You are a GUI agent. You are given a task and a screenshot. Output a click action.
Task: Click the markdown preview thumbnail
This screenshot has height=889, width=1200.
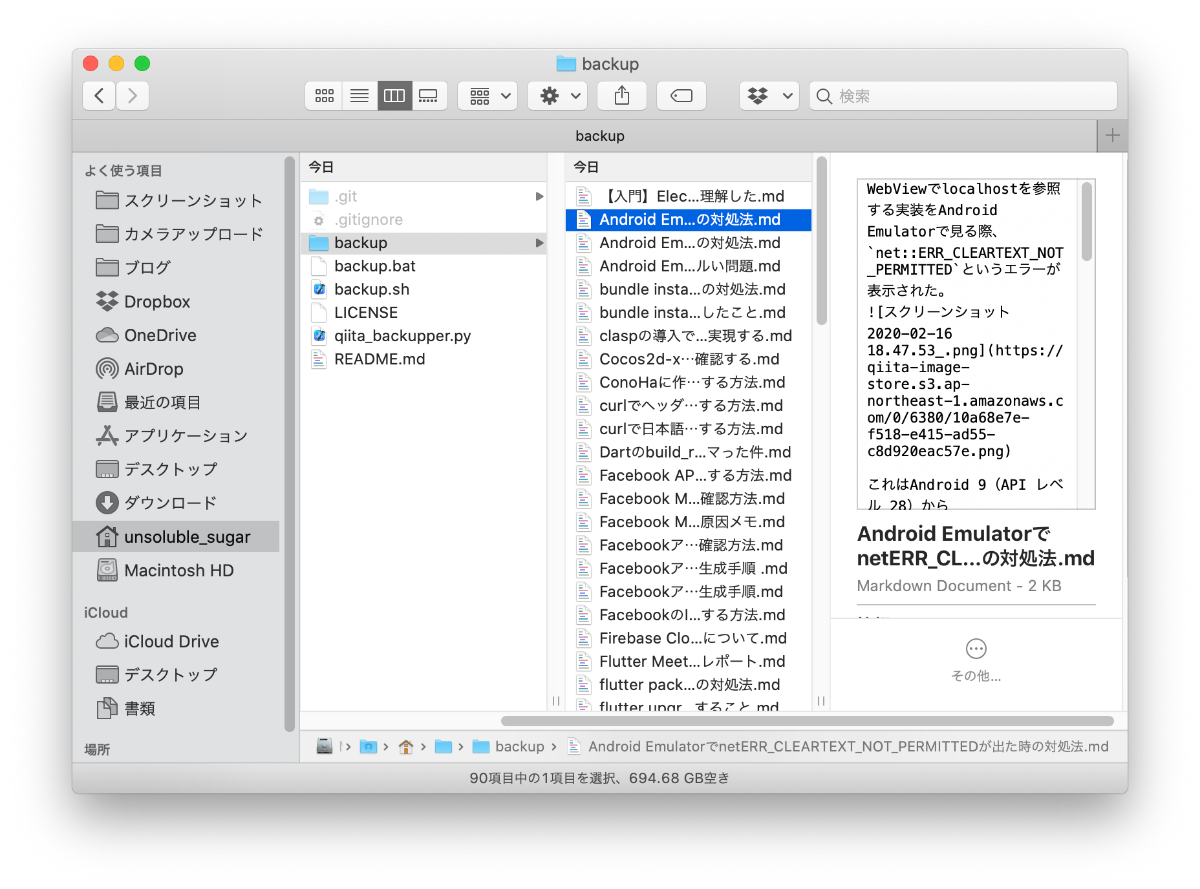click(x=976, y=344)
